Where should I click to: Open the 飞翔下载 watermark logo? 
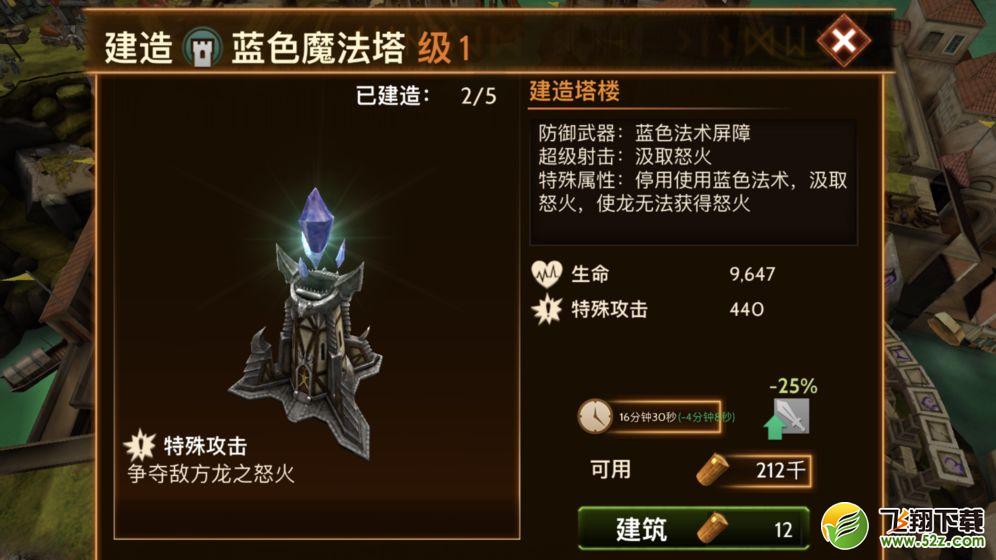click(903, 527)
